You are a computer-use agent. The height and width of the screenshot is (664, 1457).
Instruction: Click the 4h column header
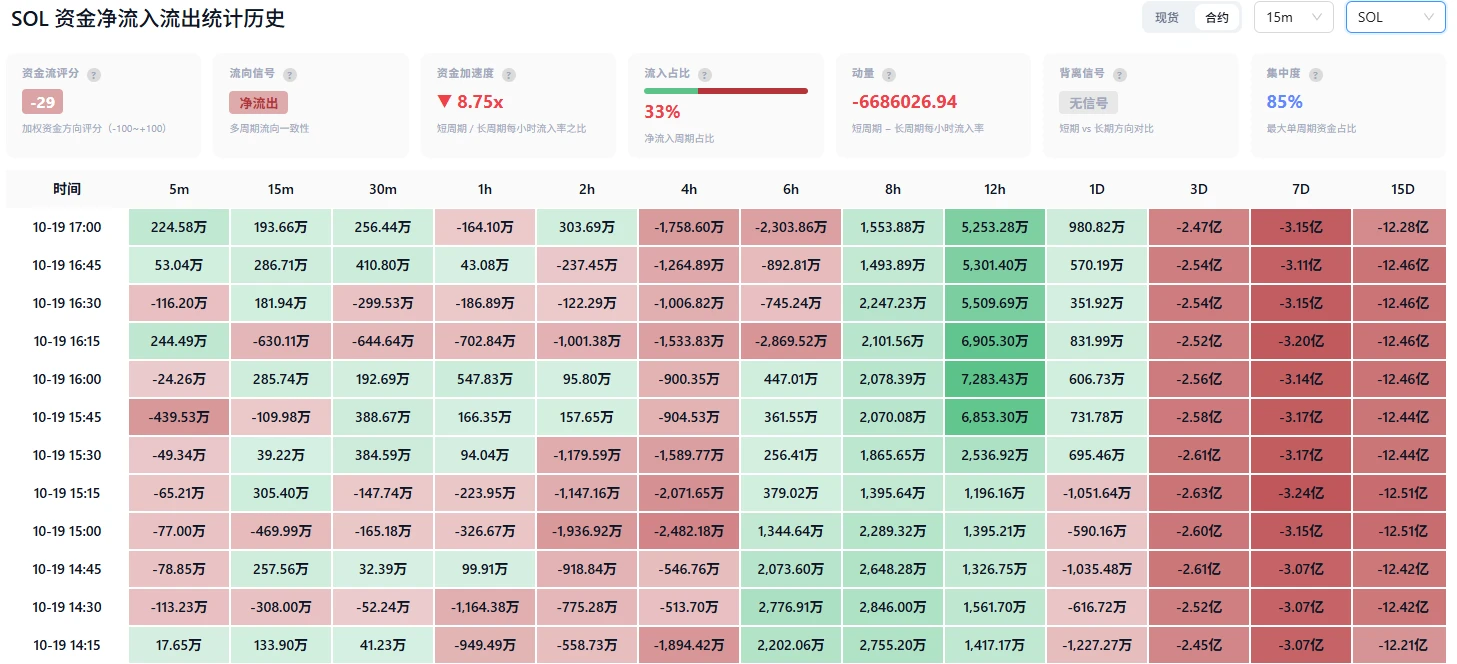[689, 189]
